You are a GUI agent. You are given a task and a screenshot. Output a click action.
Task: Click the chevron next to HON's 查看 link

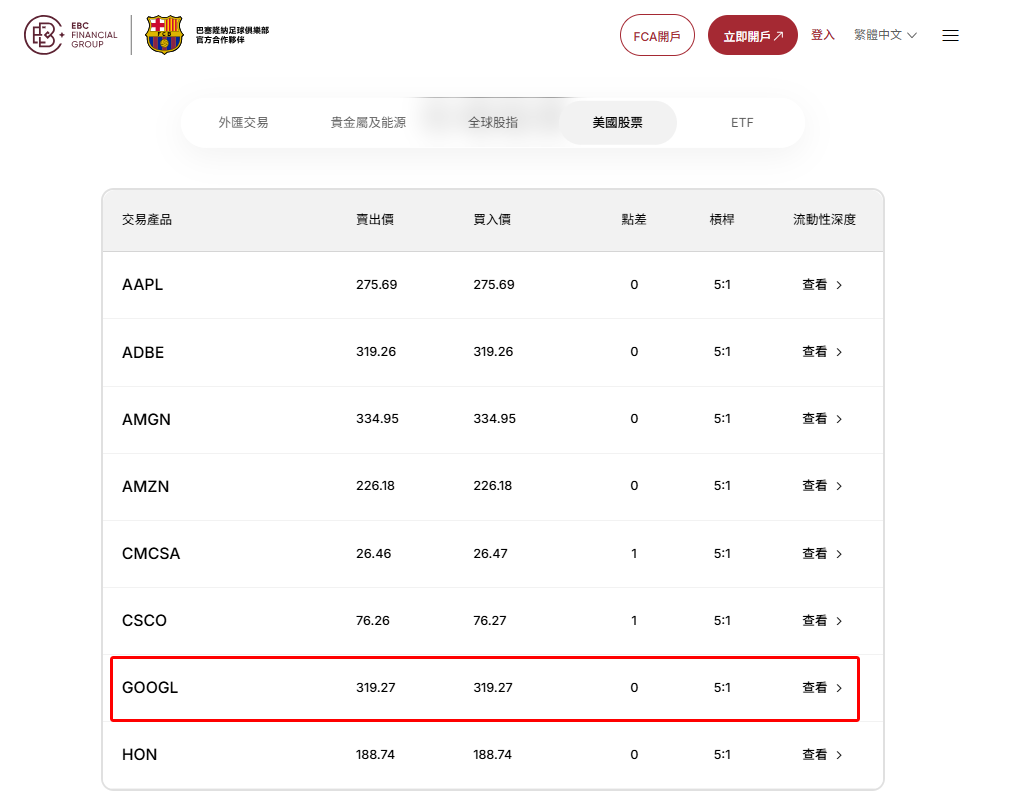coord(839,755)
